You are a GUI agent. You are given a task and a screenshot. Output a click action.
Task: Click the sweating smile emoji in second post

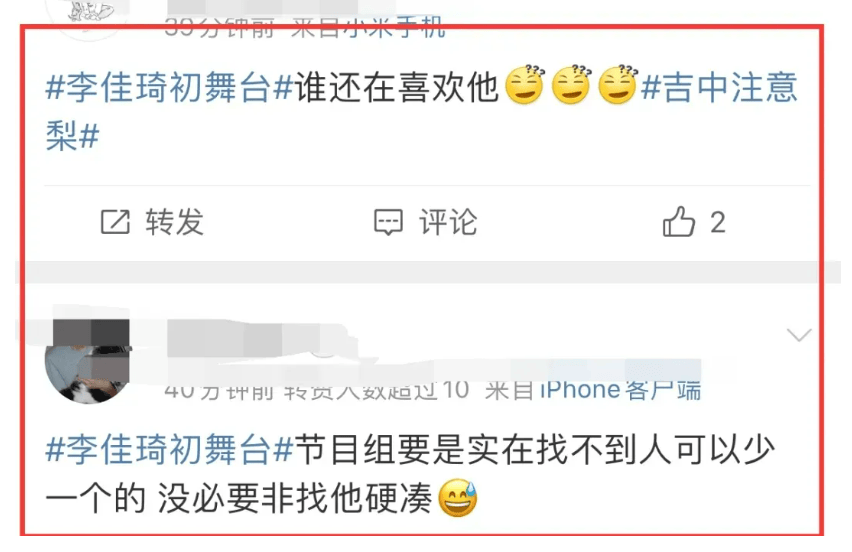[x=458, y=498]
